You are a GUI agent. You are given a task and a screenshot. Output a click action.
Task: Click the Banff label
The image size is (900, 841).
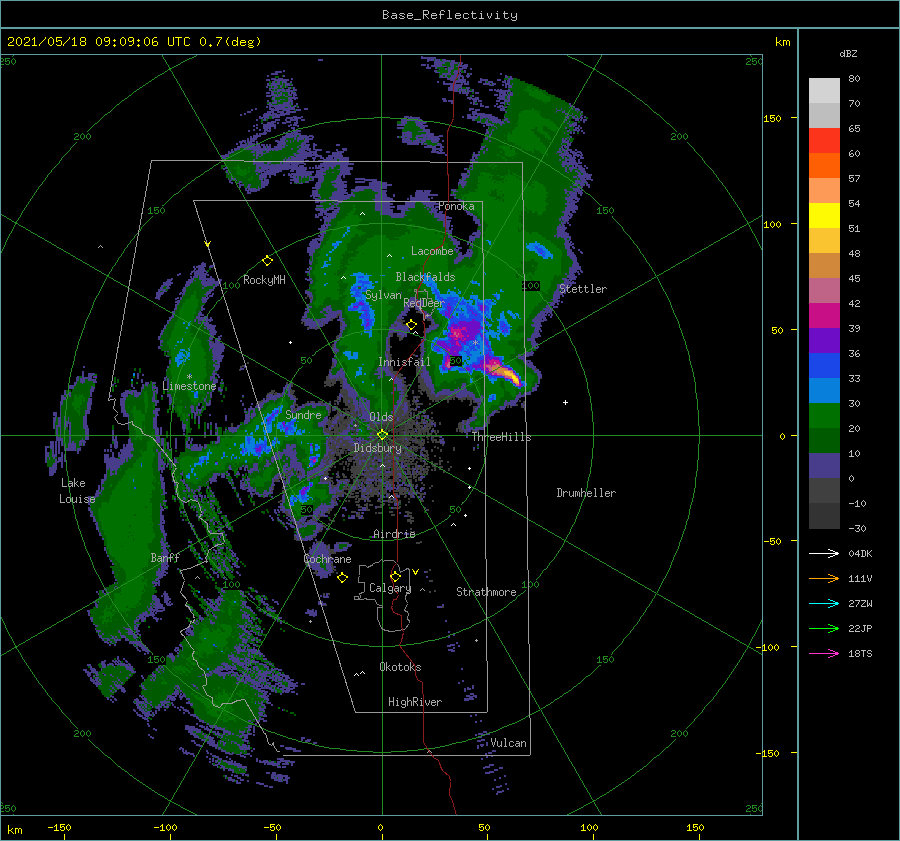[165, 557]
